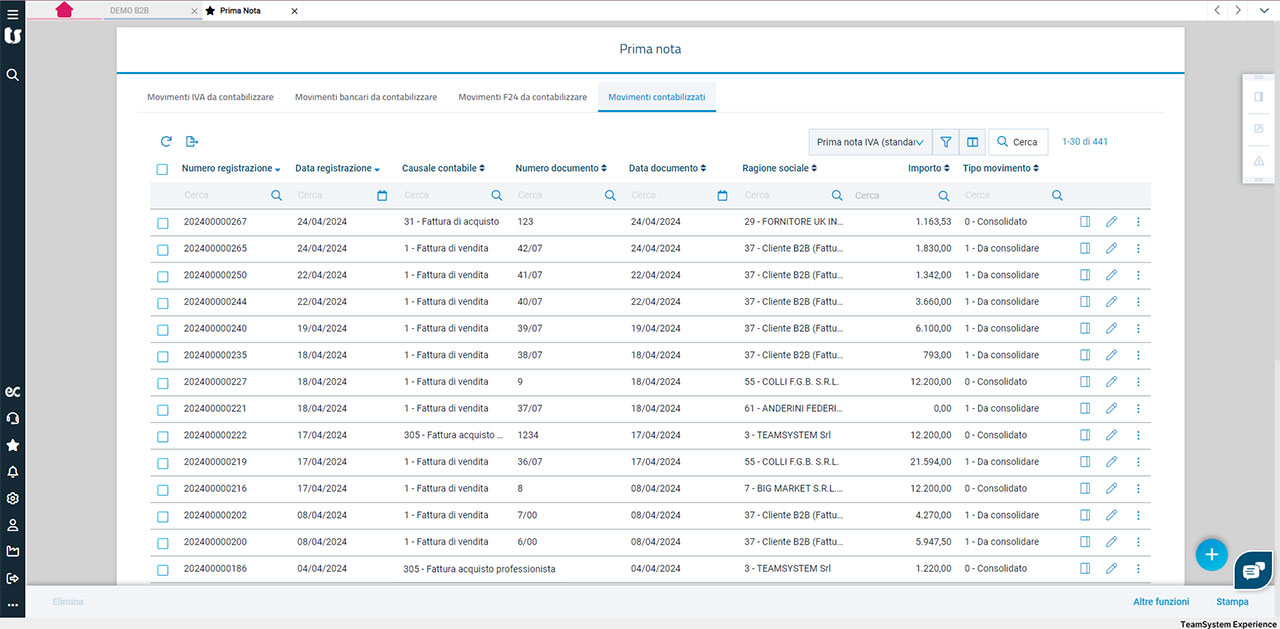
Task: Sort by Numero documento column
Action: pos(561,168)
